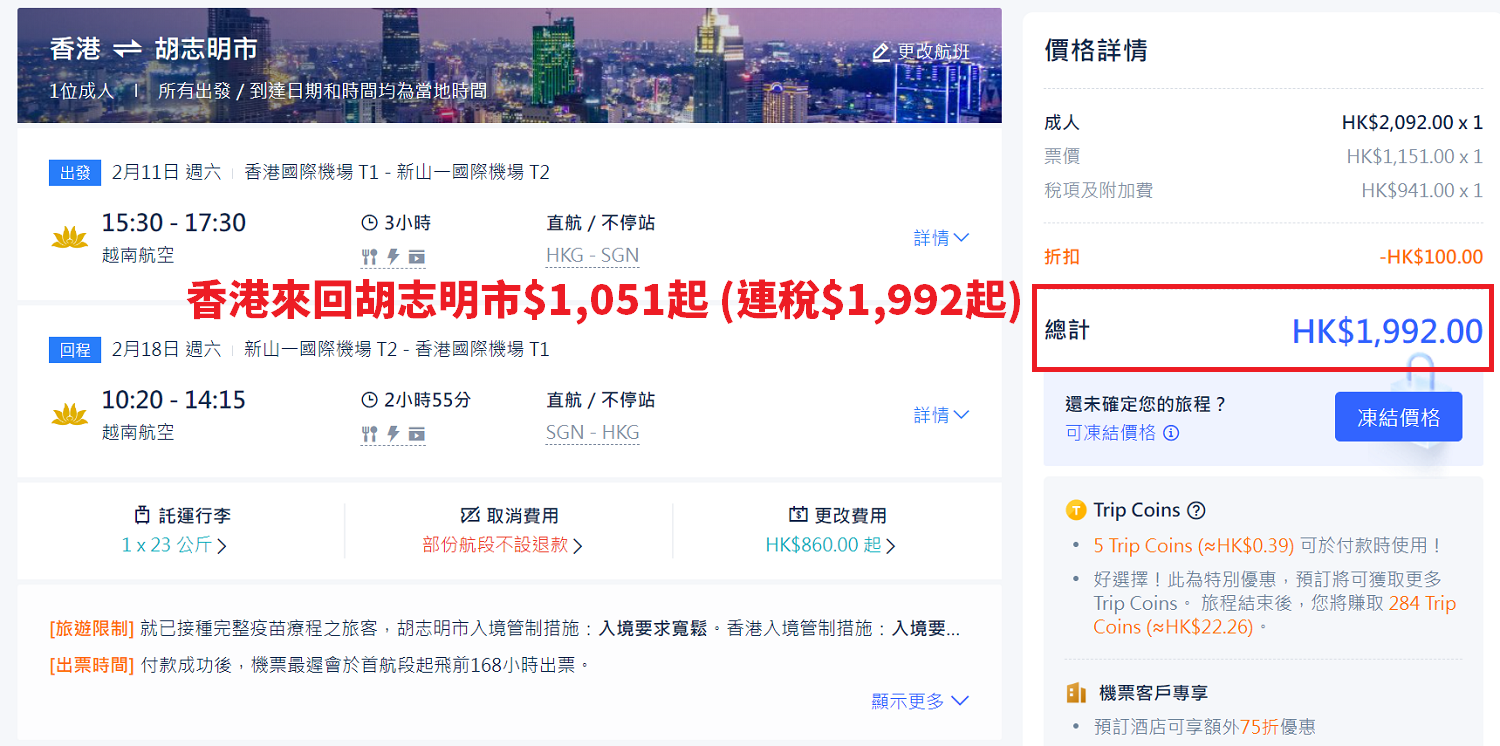Click the meal icon on outbound flight amenities
The height and width of the screenshot is (746, 1500).
pyautogui.click(x=370, y=257)
